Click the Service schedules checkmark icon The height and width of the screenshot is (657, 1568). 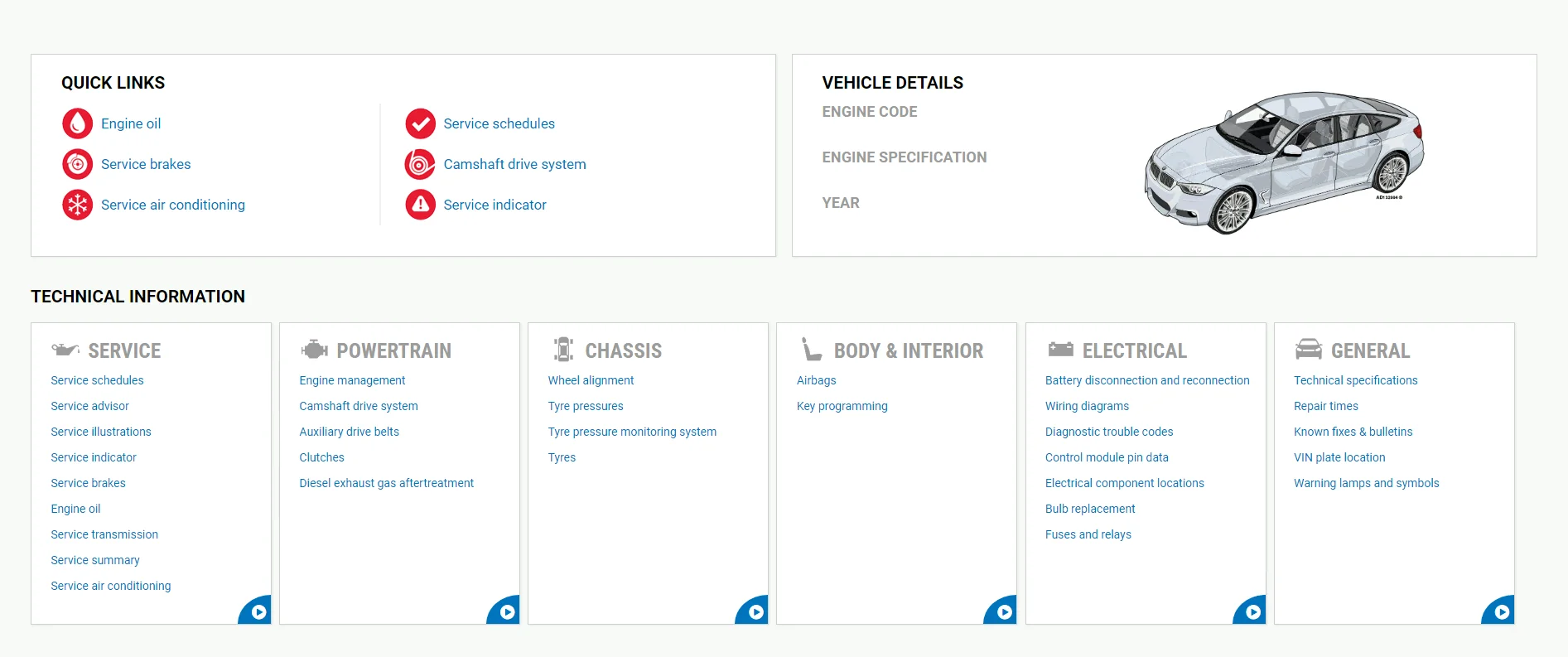[x=420, y=123]
